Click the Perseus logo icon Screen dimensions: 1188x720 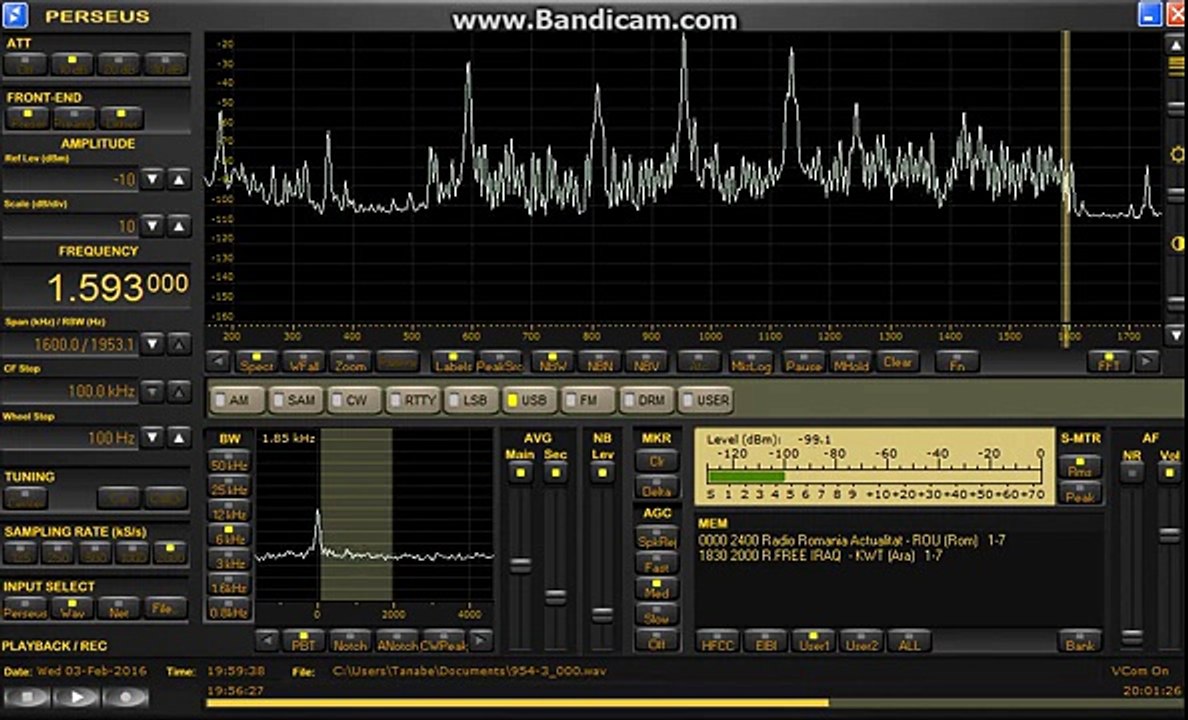point(15,15)
